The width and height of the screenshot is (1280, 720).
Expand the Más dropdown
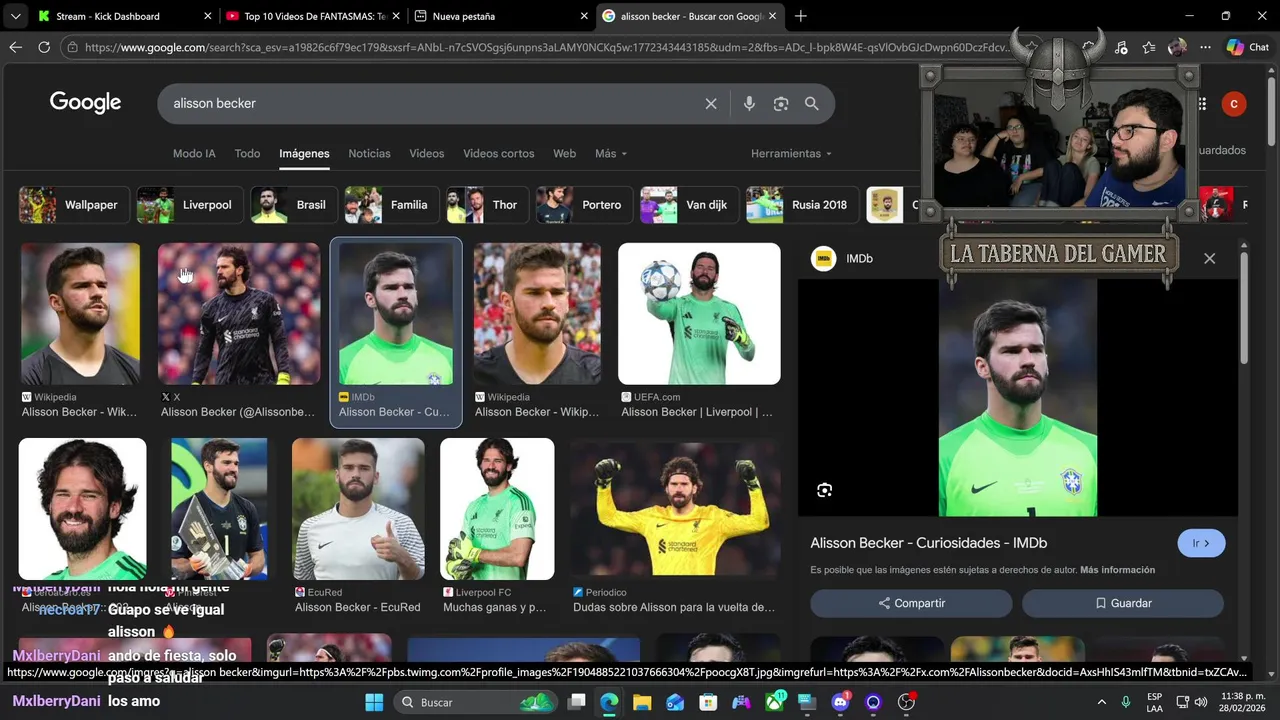click(x=611, y=154)
